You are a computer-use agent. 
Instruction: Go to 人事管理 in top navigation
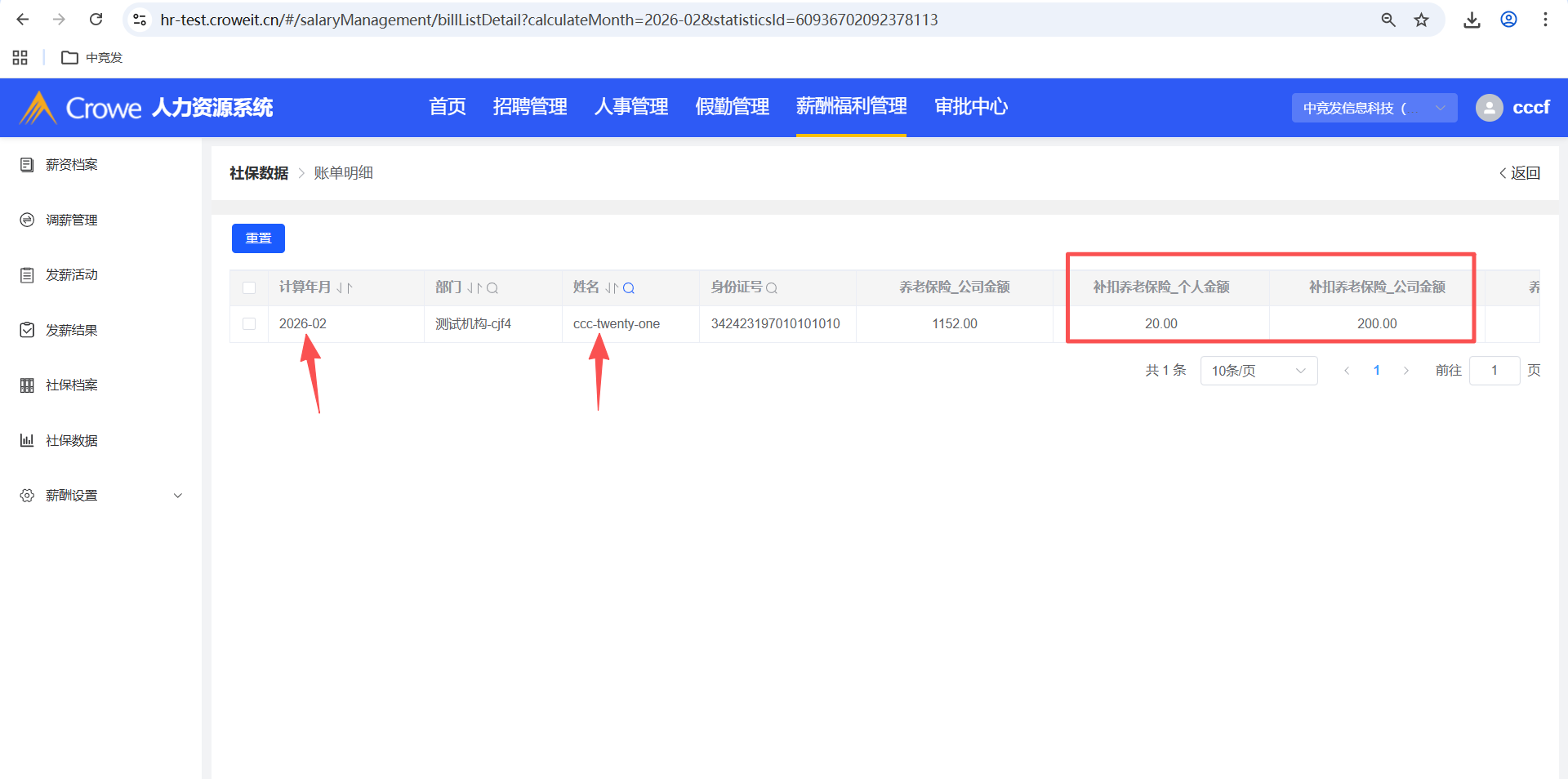631,107
